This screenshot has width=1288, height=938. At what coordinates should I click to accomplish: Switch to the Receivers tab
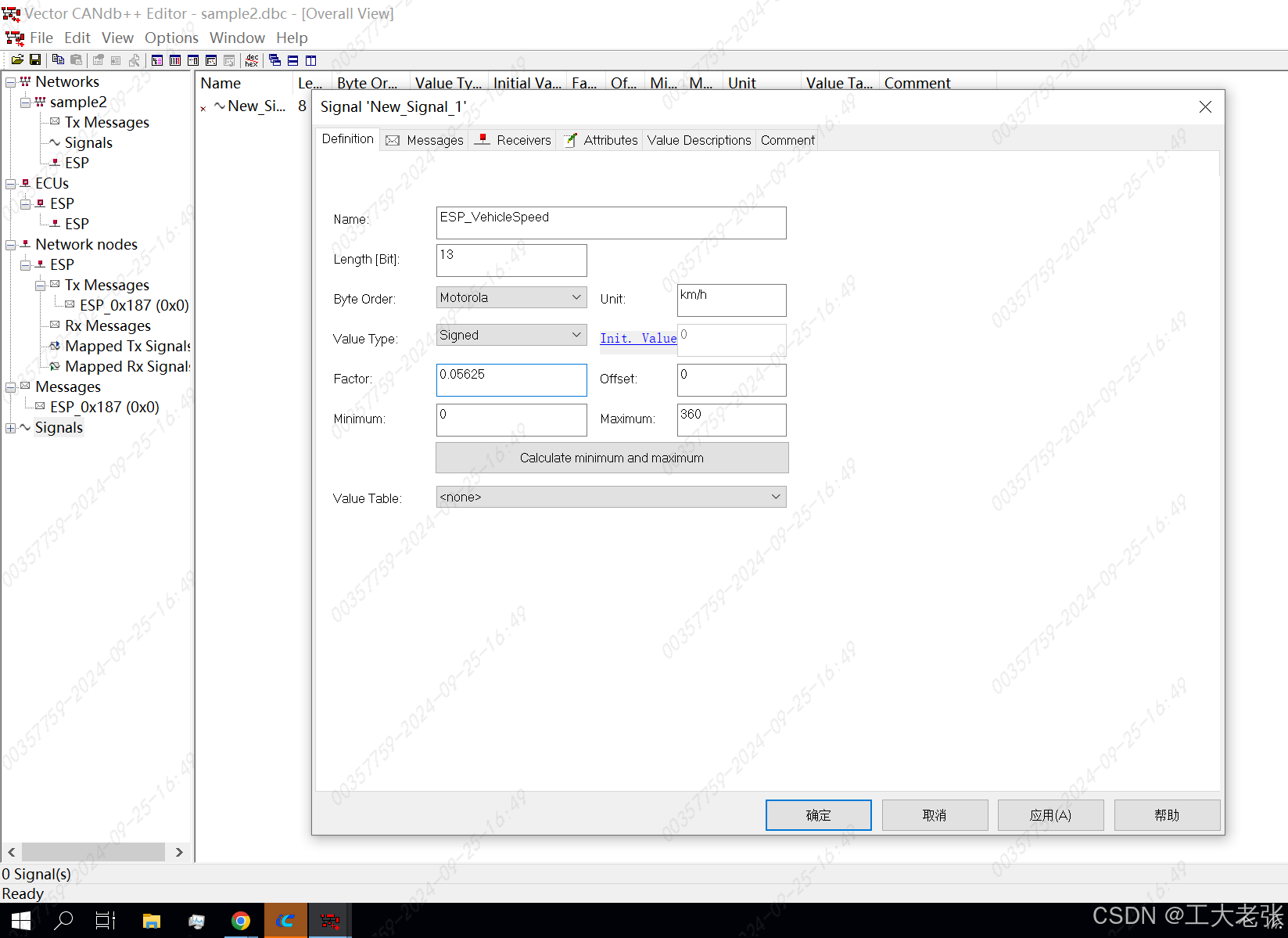click(x=513, y=140)
